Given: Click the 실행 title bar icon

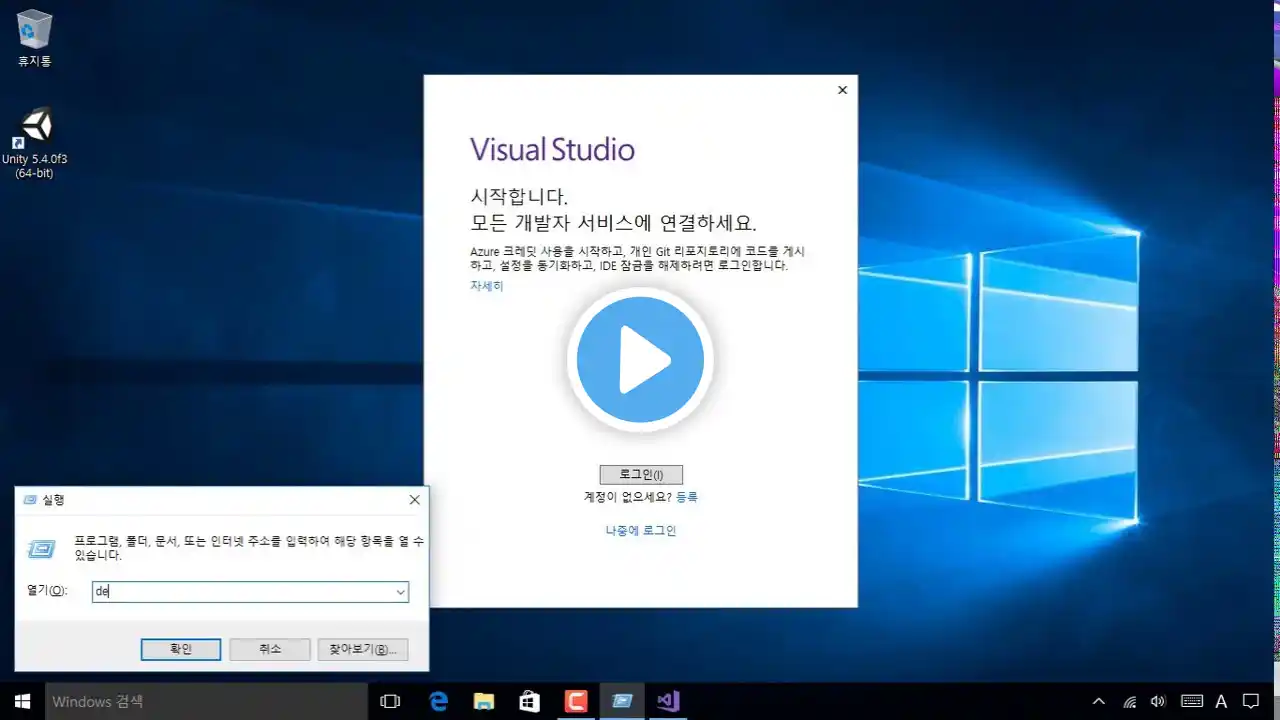Looking at the screenshot, I should [28, 499].
